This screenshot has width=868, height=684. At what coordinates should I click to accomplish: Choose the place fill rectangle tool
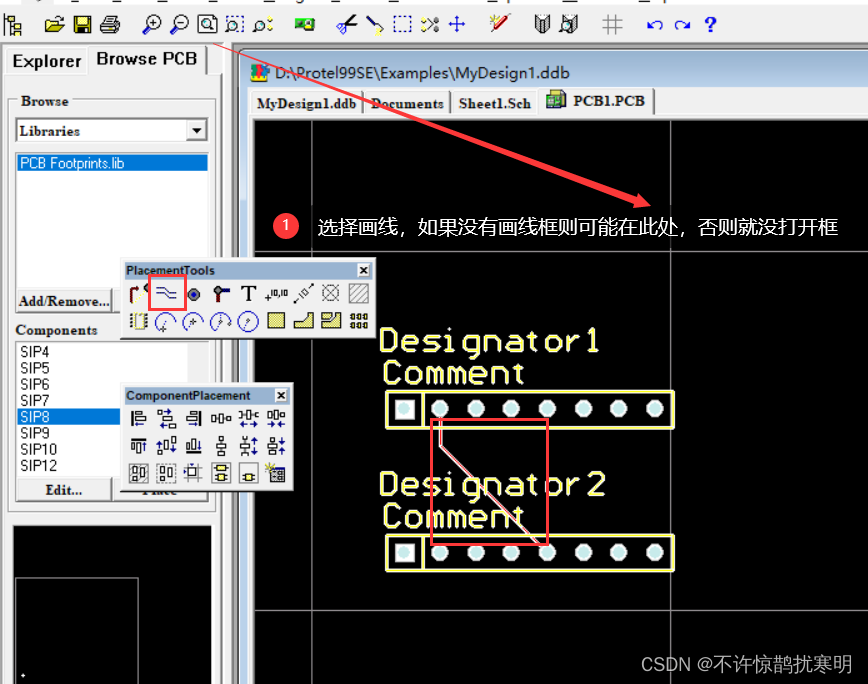coord(276,320)
